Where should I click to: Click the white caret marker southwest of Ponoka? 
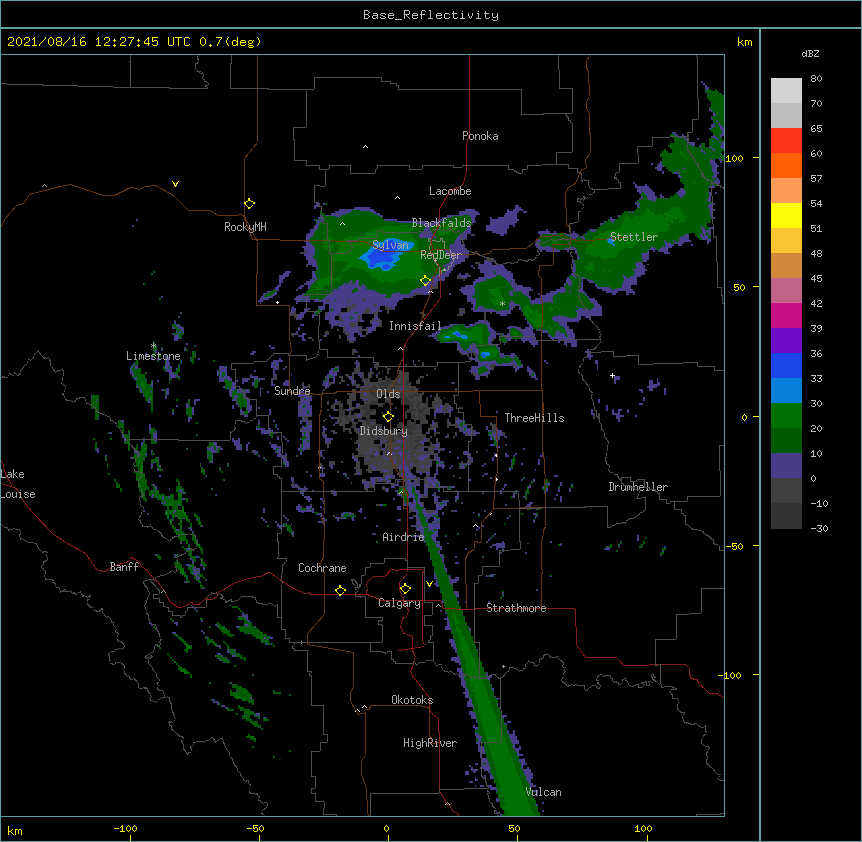tap(365, 147)
